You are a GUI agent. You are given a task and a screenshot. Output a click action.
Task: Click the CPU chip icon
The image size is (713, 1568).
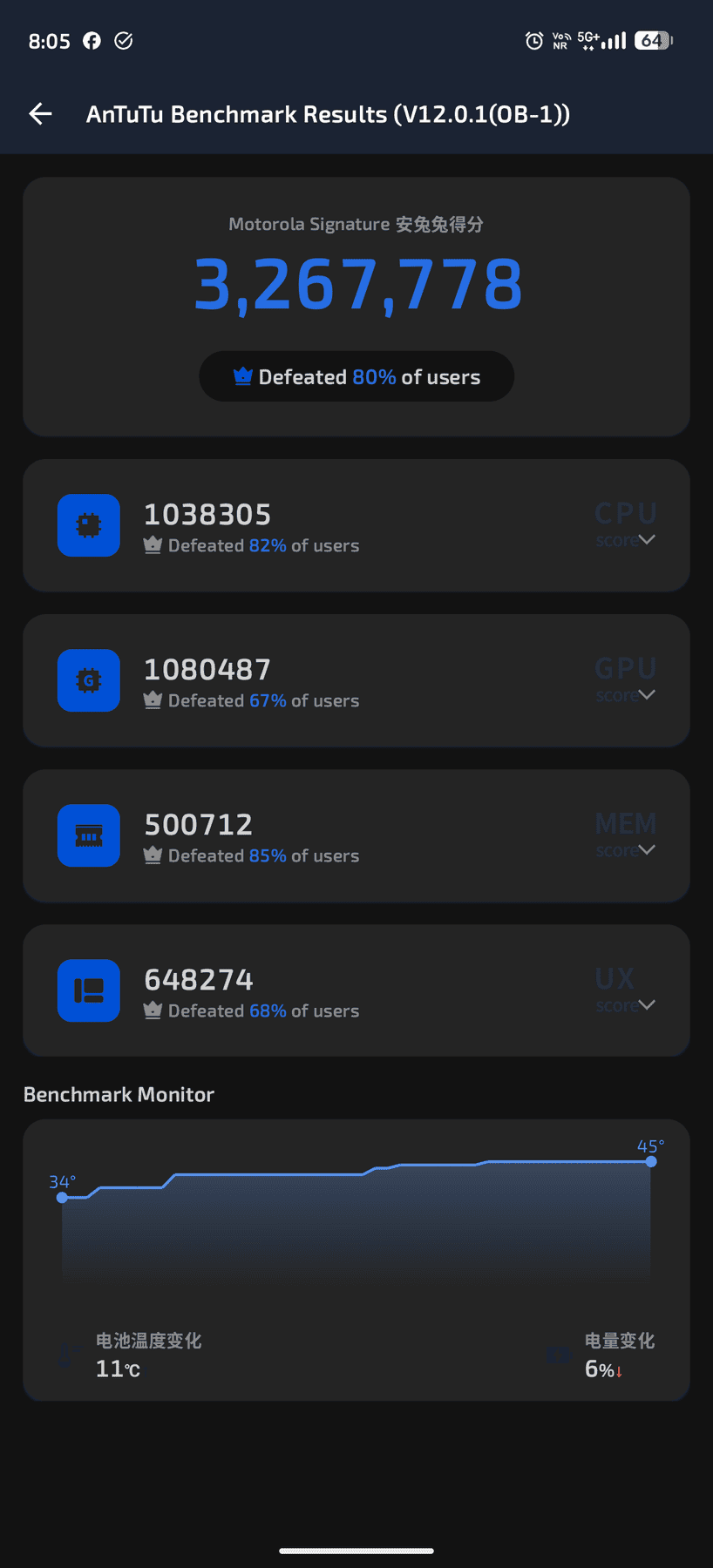pos(89,525)
